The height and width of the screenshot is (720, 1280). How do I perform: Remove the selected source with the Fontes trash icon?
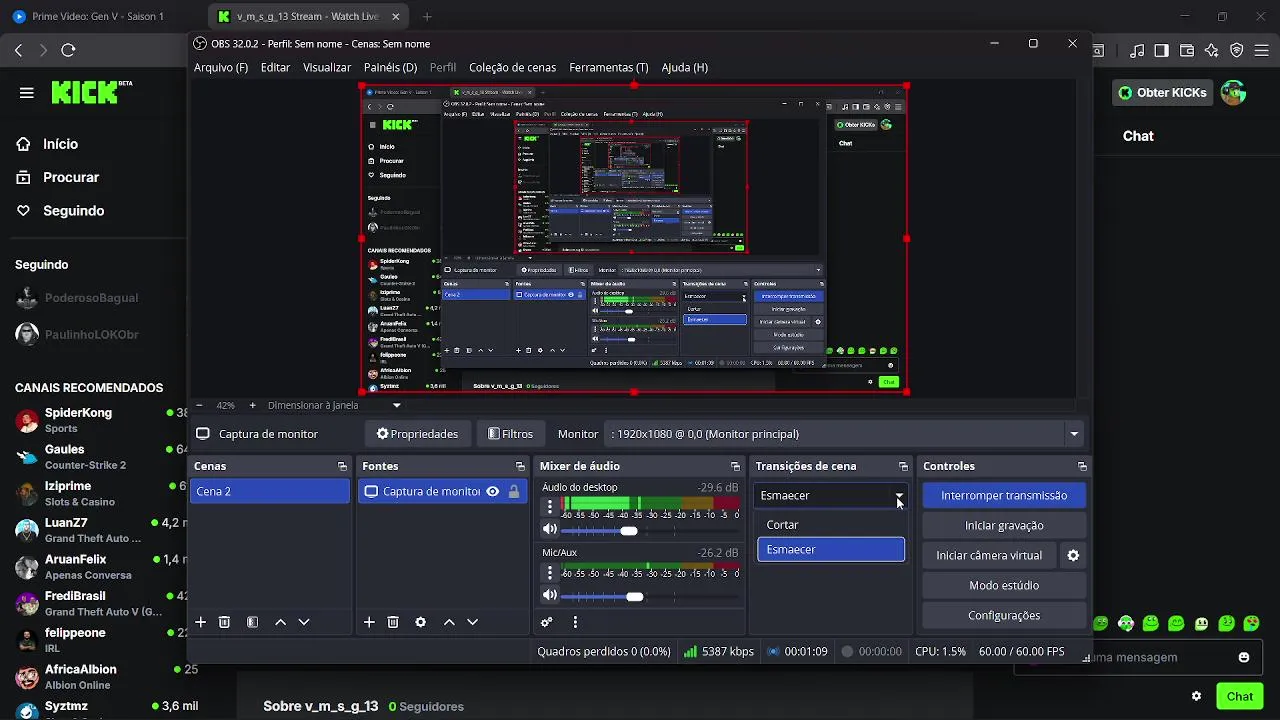(393, 622)
